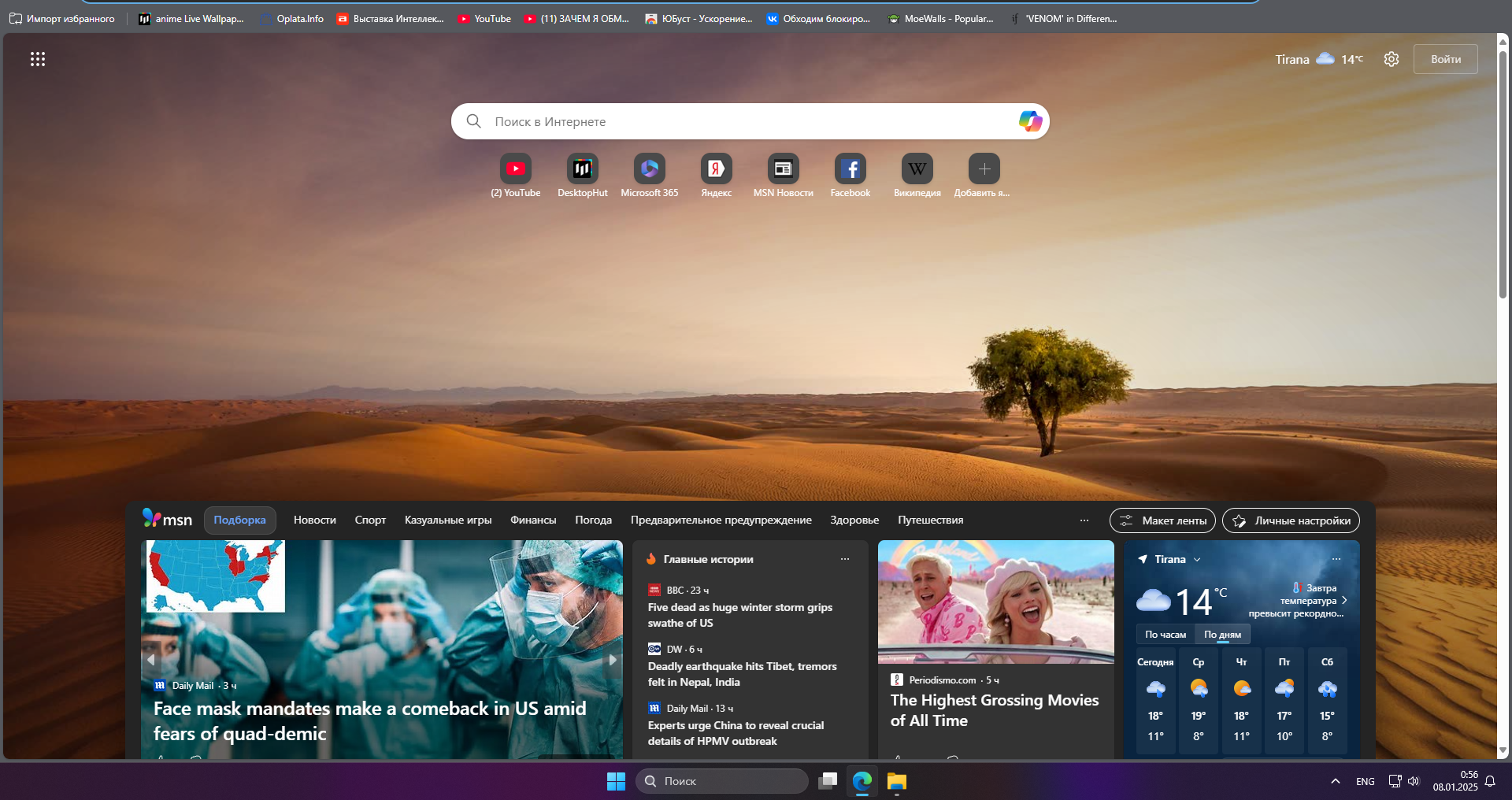1512x800 pixels.
Task: Expand the Tirana location dropdown
Action: click(x=1197, y=560)
